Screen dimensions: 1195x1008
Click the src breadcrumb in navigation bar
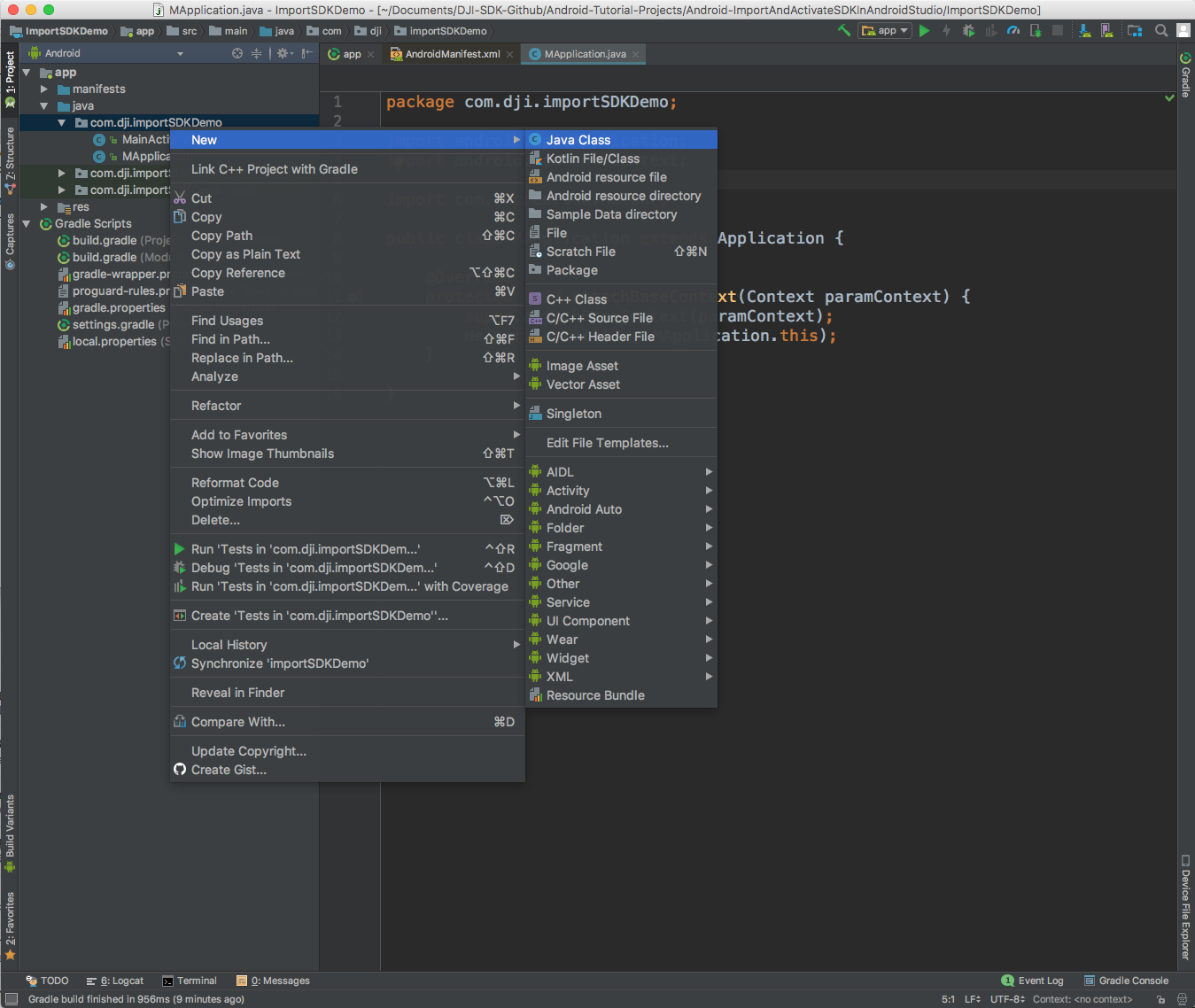(182, 31)
